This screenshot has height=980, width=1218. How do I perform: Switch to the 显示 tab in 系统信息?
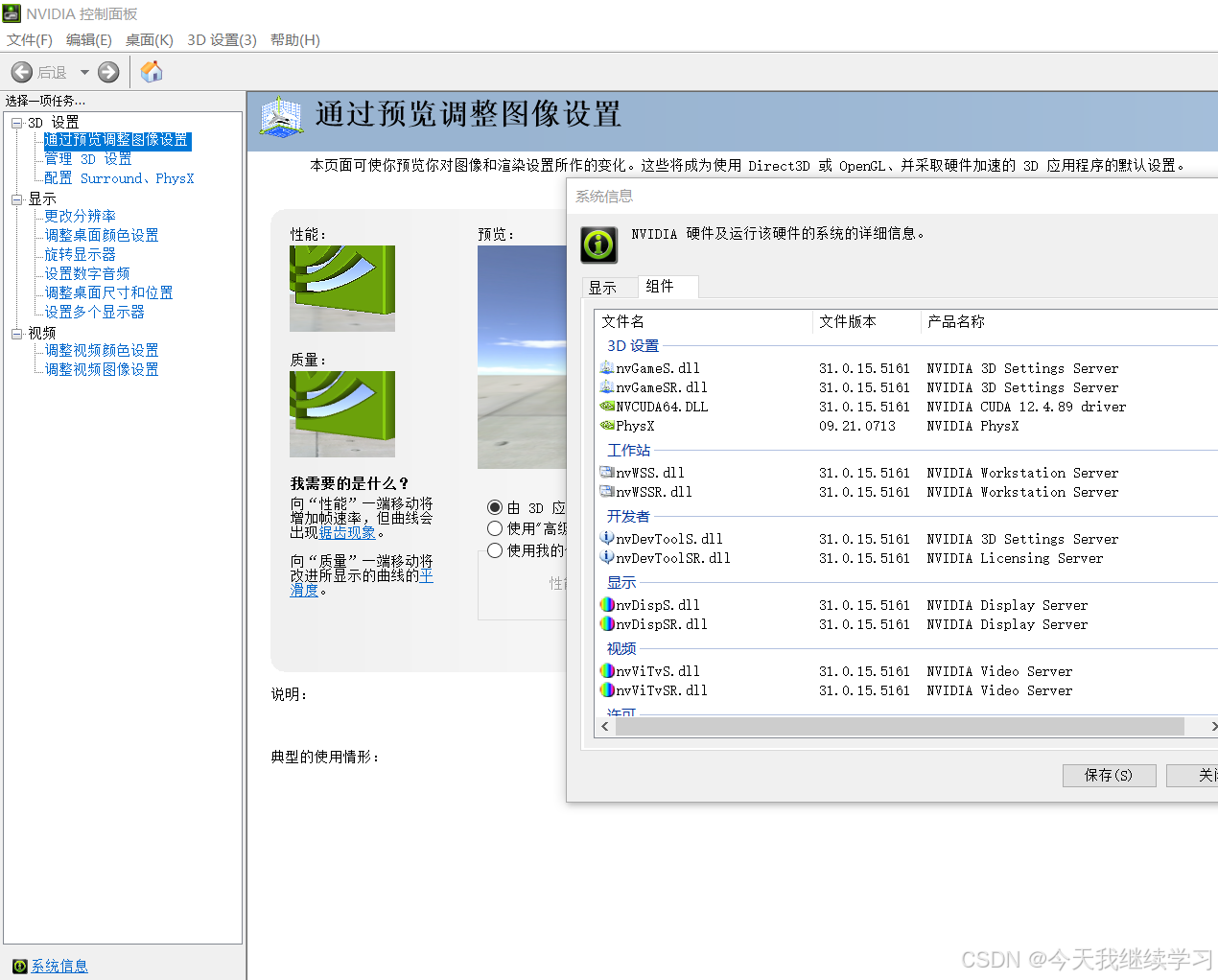tap(610, 288)
